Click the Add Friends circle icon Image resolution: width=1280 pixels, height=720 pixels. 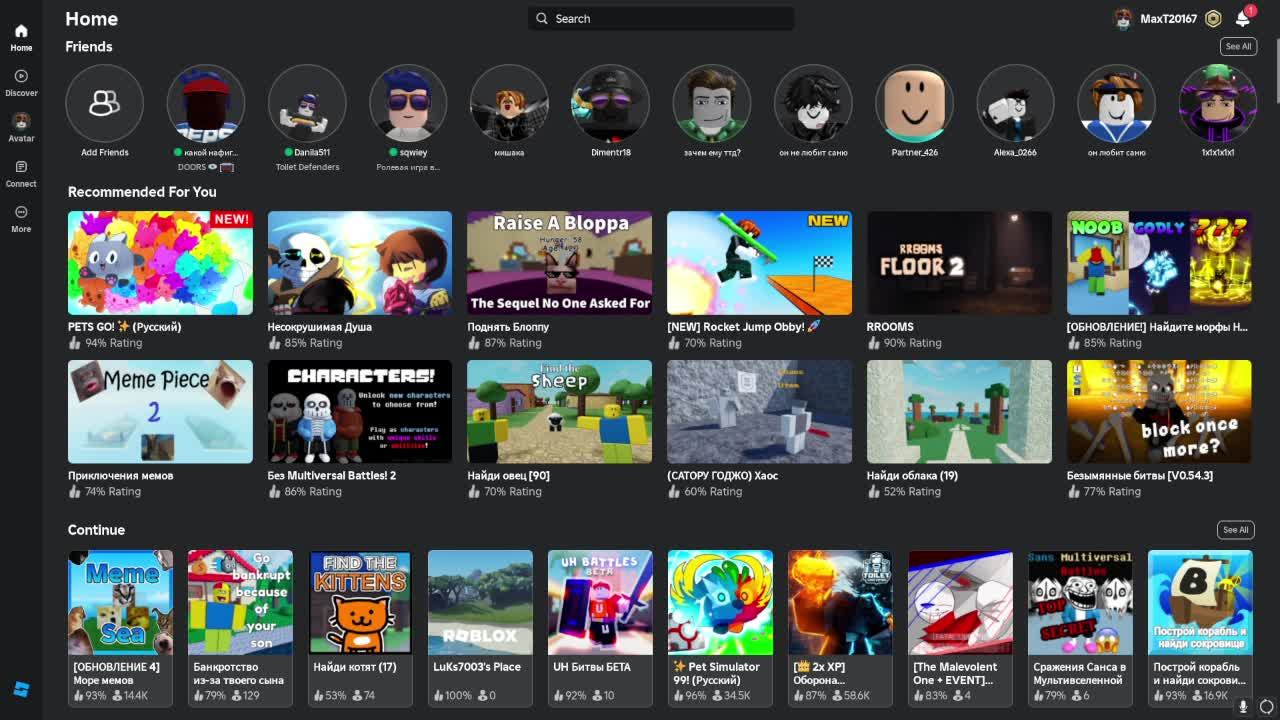(x=104, y=103)
